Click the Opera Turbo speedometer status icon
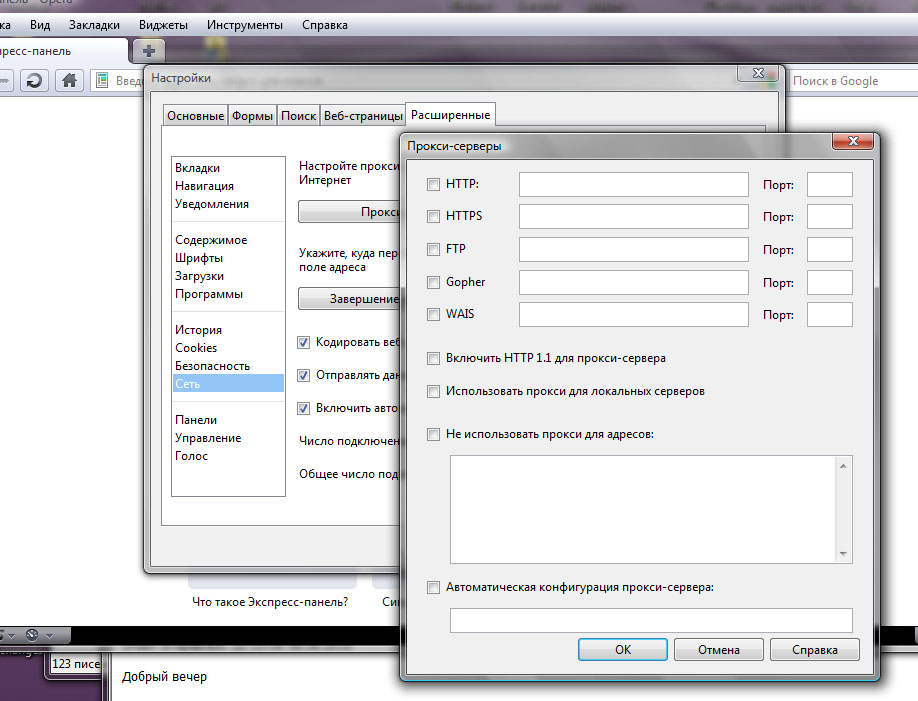 coord(32,634)
